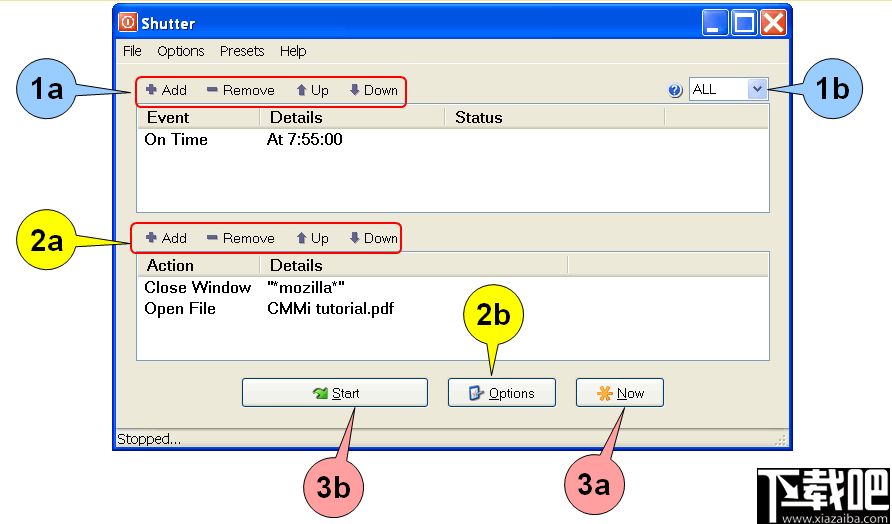Click the blue help question mark icon

coord(675,90)
